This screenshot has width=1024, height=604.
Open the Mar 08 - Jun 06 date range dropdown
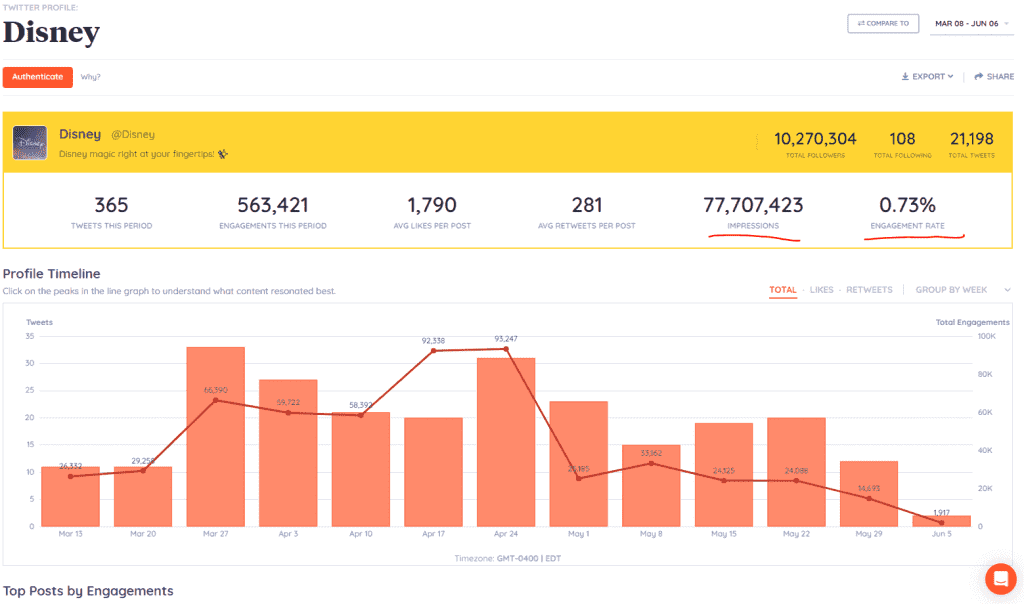(972, 24)
